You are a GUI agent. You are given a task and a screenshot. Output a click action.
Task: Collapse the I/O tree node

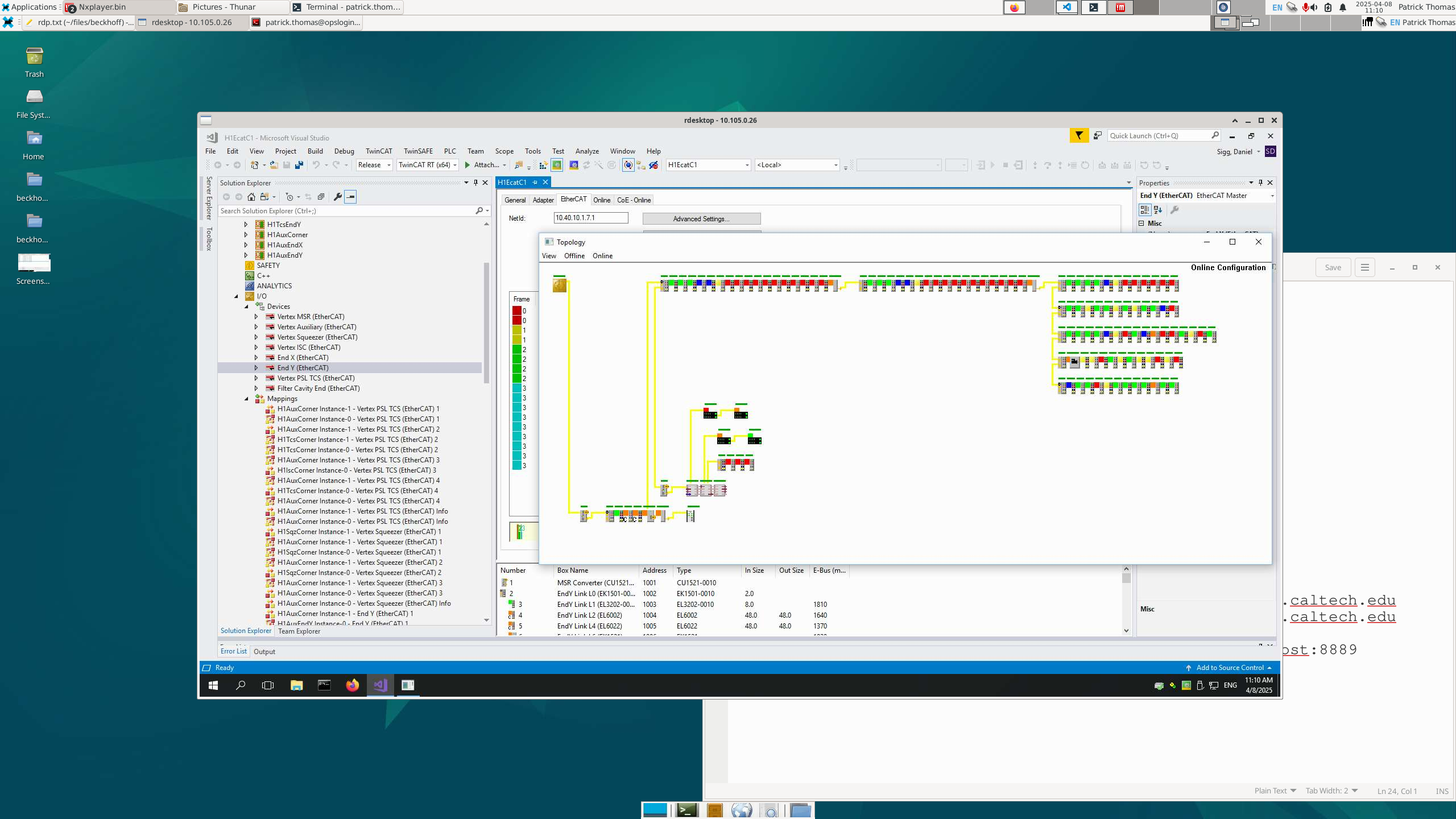[x=237, y=296]
